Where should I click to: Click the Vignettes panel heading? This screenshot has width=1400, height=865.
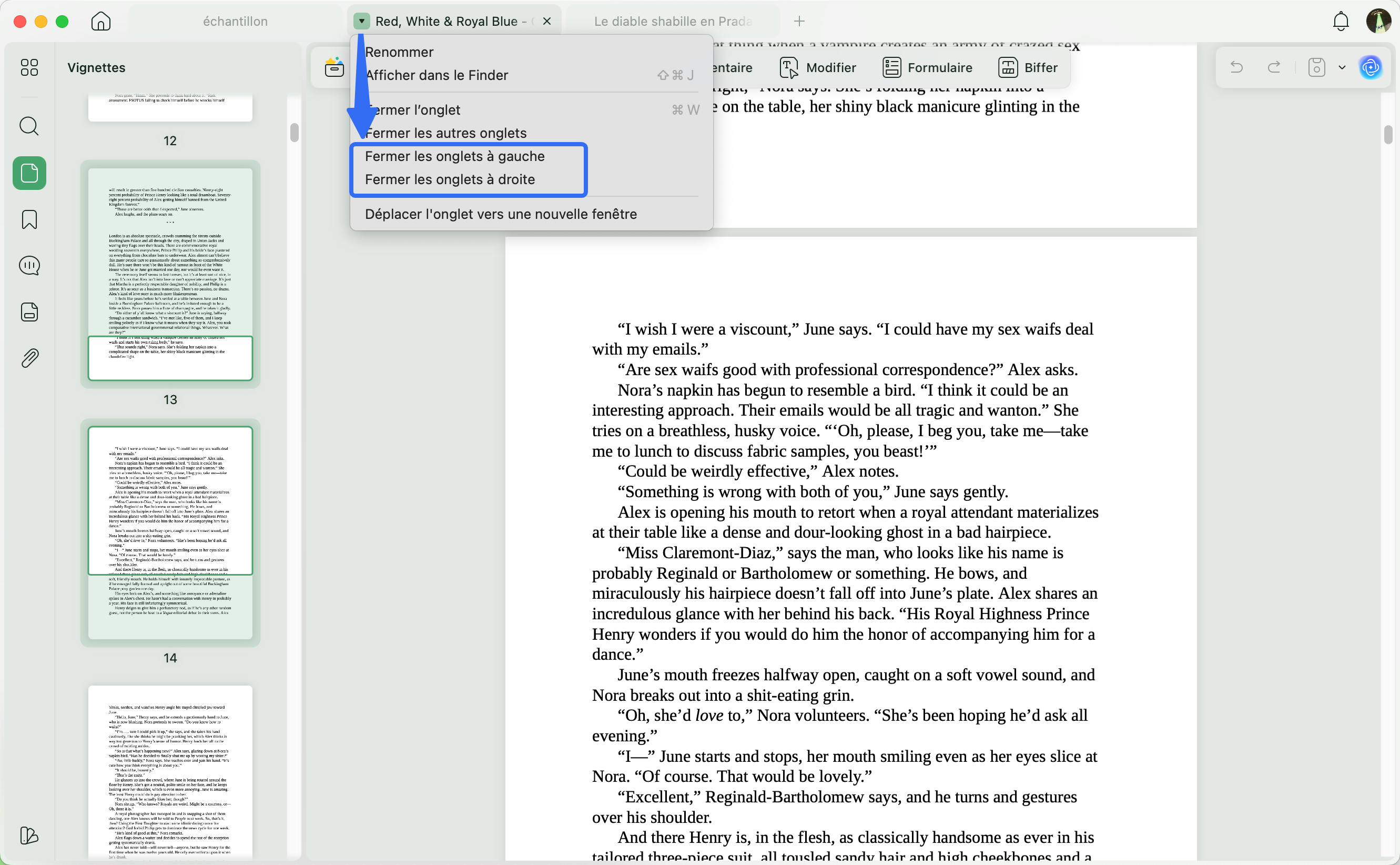coord(96,67)
